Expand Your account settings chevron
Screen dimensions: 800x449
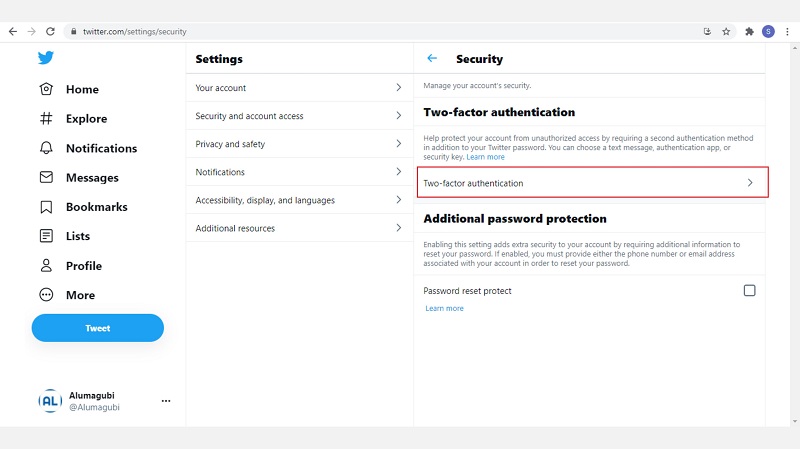point(398,88)
